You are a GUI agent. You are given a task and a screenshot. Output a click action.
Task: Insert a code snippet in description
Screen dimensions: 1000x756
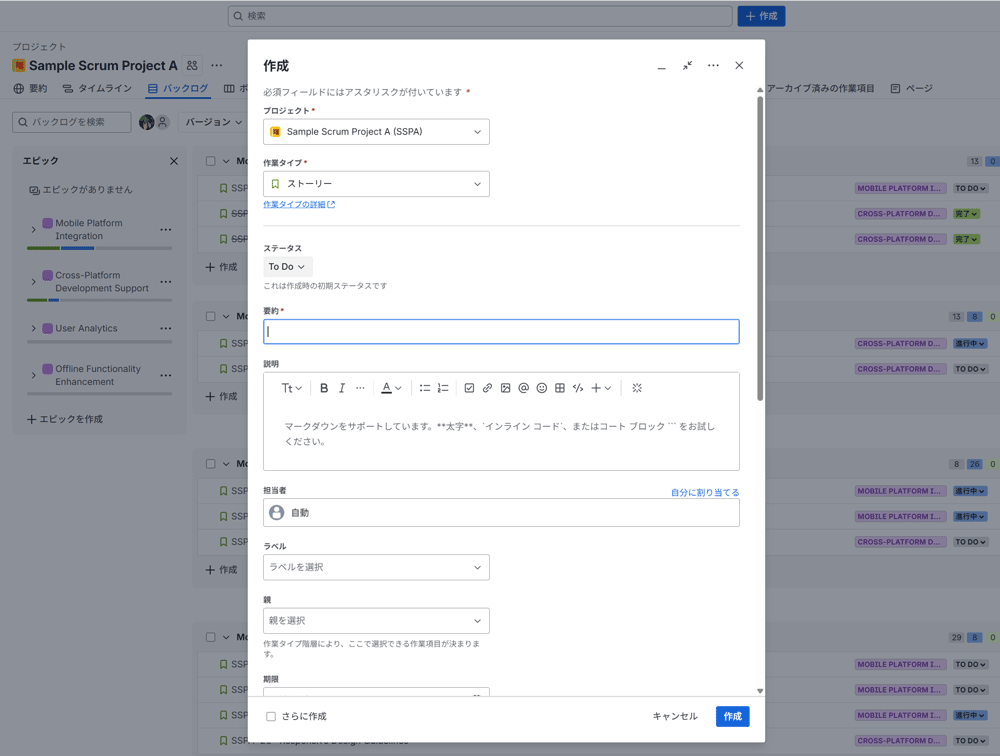click(578, 388)
